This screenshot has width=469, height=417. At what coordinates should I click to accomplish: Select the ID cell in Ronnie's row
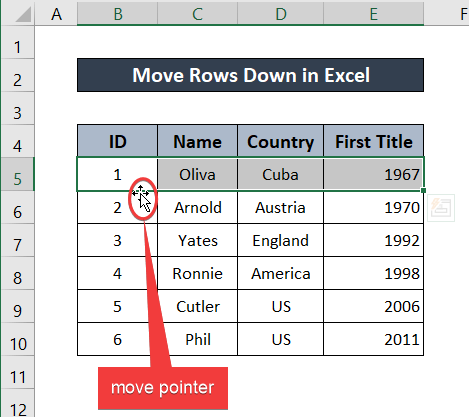(117, 273)
